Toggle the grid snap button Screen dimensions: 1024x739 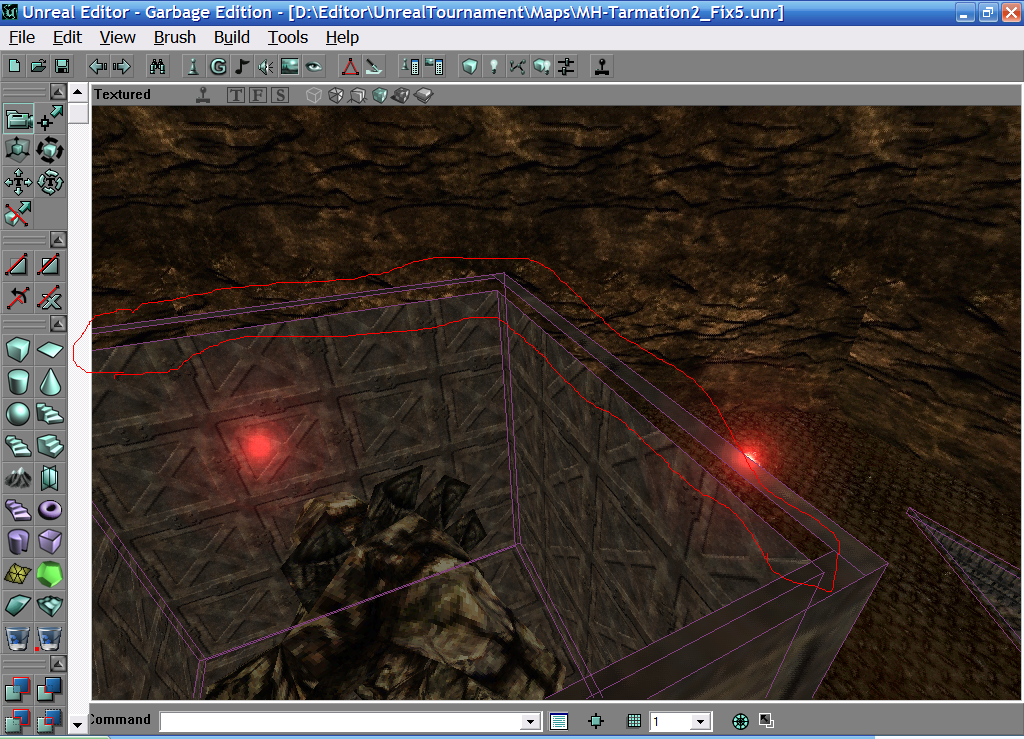pos(633,721)
